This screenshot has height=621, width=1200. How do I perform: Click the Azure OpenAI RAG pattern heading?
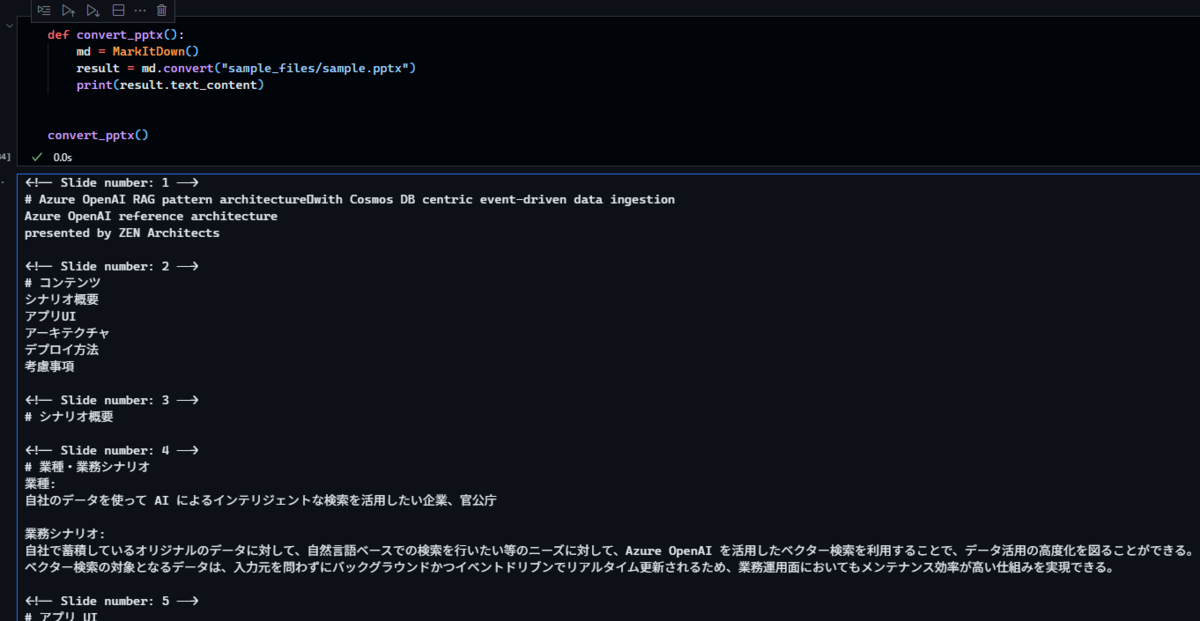pyautogui.click(x=350, y=200)
